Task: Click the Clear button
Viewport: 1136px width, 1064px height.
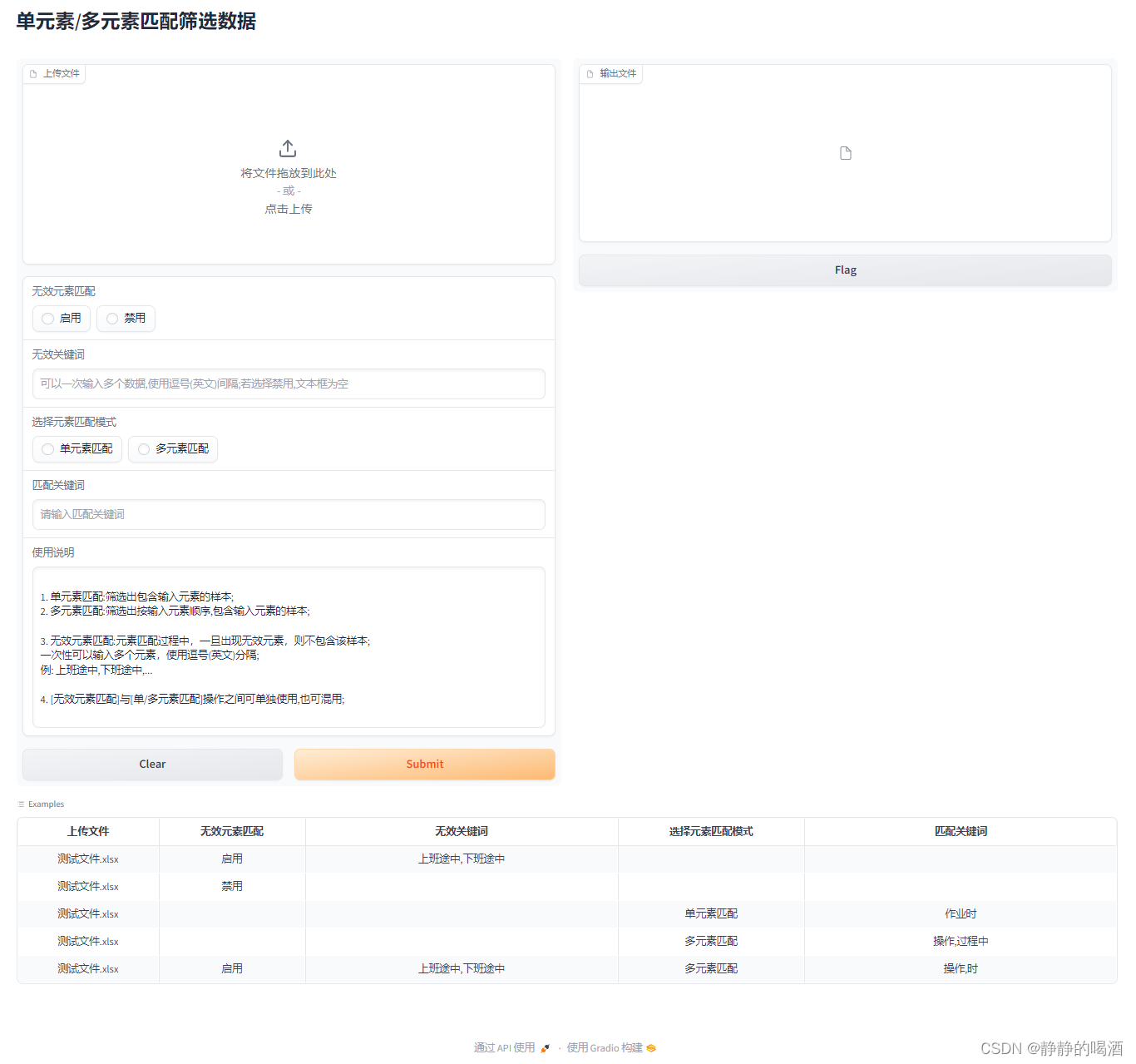Action: tap(152, 765)
